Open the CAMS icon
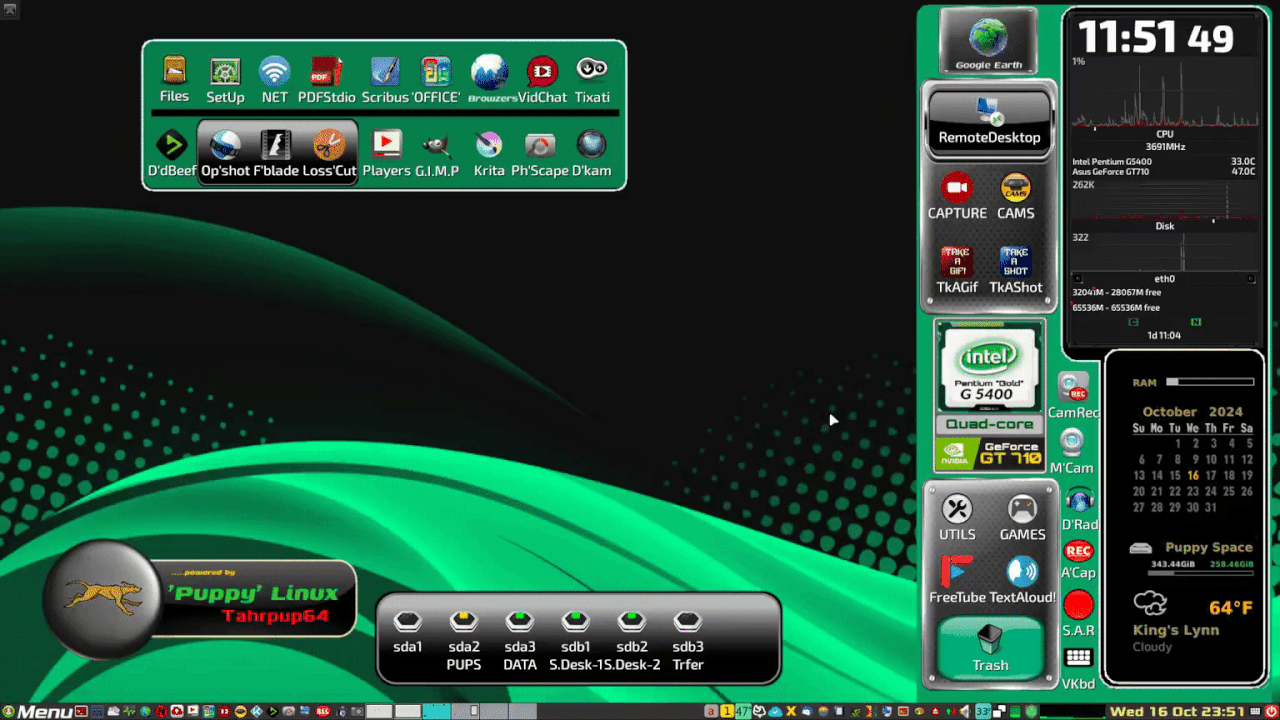Viewport: 1280px width, 720px height. pos(1015,188)
